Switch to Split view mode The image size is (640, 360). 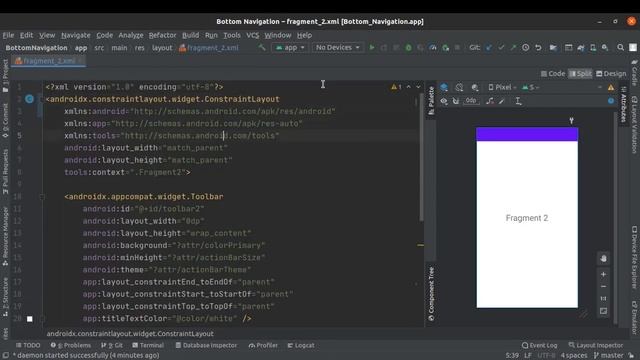click(580, 73)
